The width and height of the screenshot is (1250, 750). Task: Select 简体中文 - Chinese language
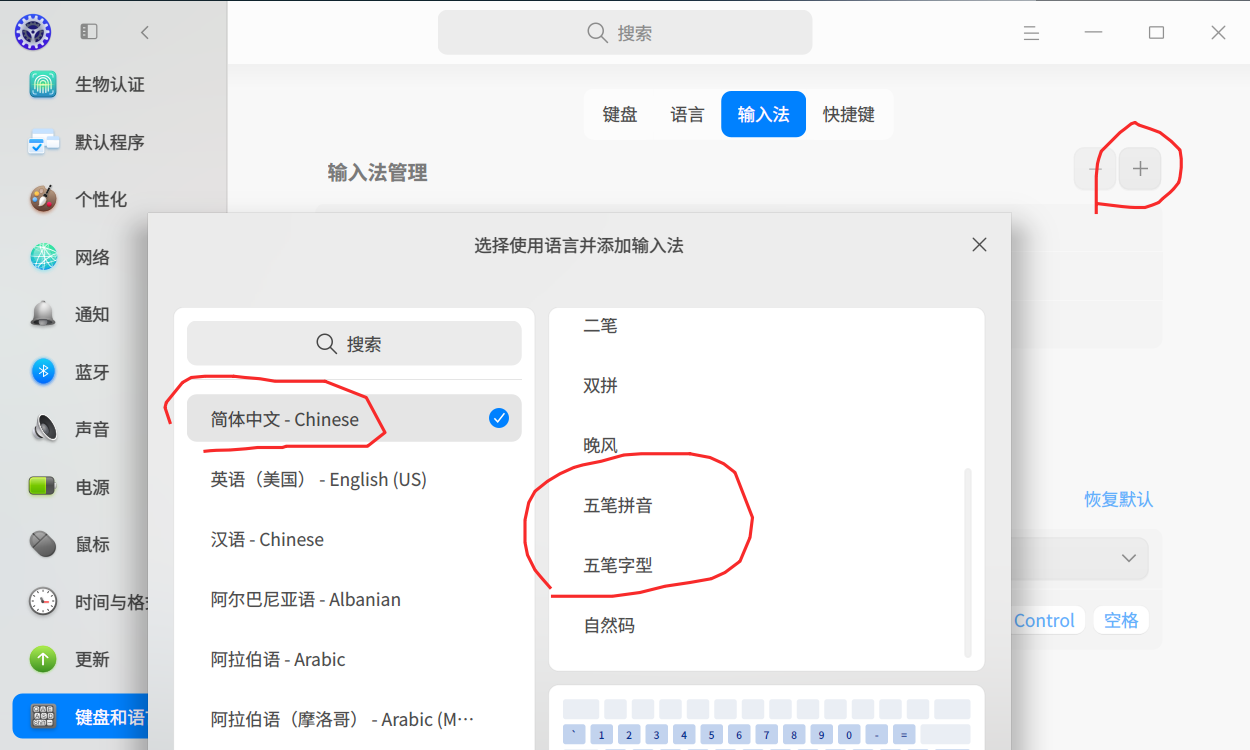pyautogui.click(x=354, y=419)
